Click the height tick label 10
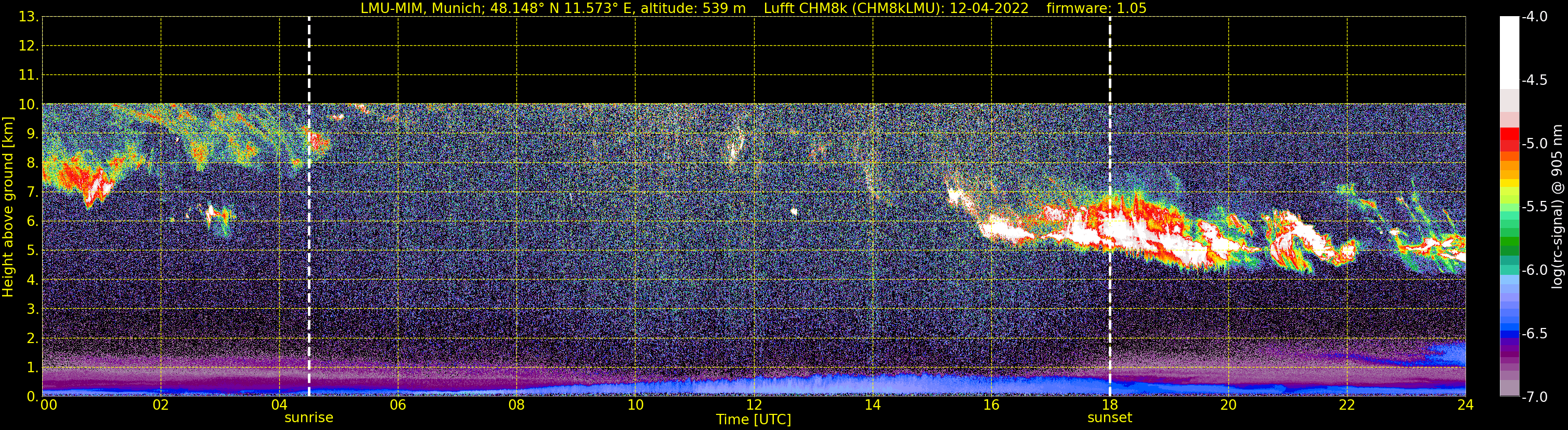Viewport: 1568px width, 430px height. (28, 105)
